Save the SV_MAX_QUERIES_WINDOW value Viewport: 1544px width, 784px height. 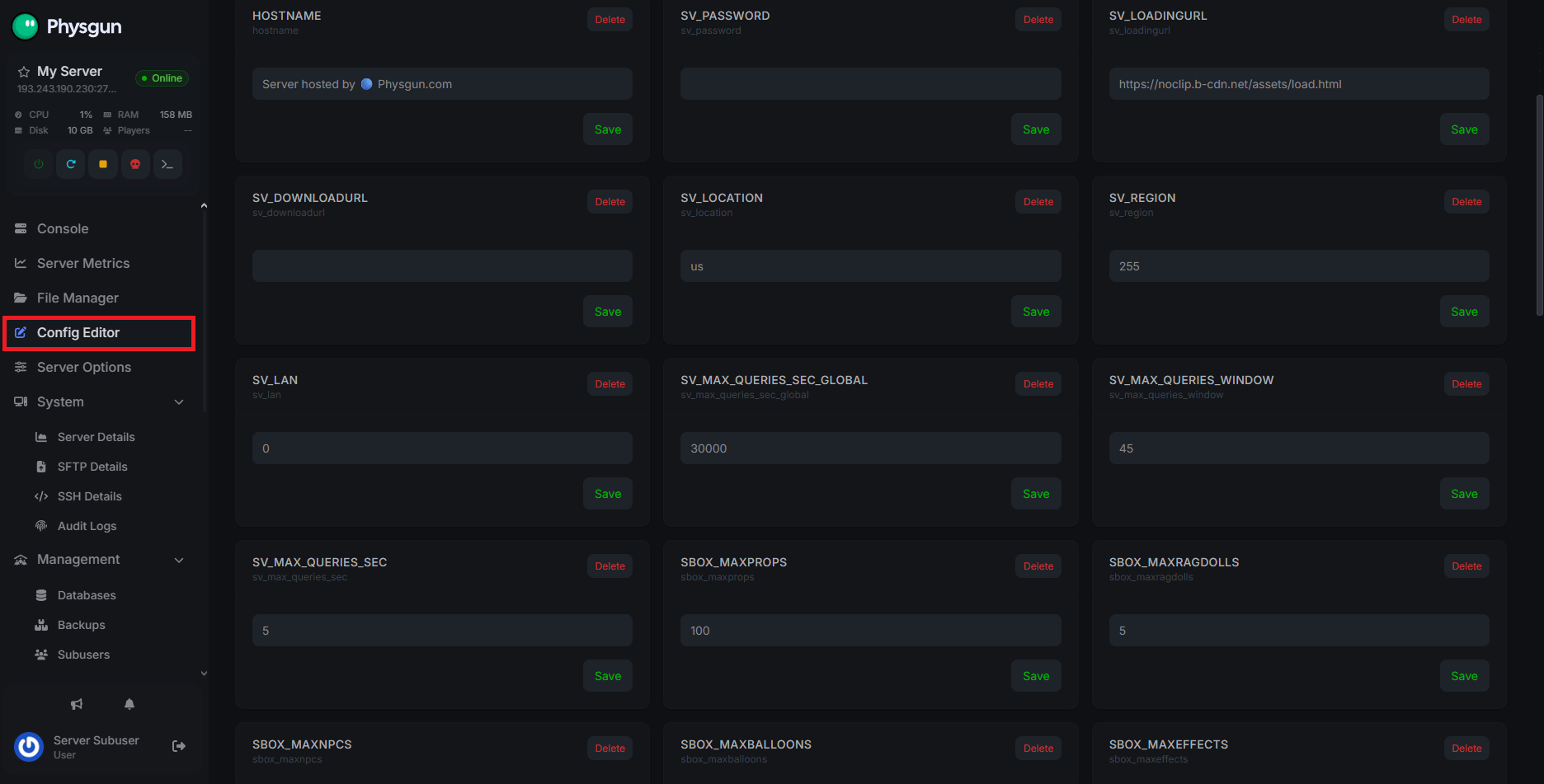pos(1464,494)
